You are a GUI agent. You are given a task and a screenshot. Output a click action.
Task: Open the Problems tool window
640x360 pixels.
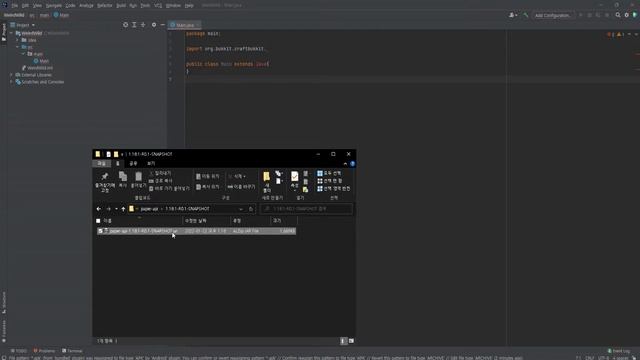(x=44, y=351)
